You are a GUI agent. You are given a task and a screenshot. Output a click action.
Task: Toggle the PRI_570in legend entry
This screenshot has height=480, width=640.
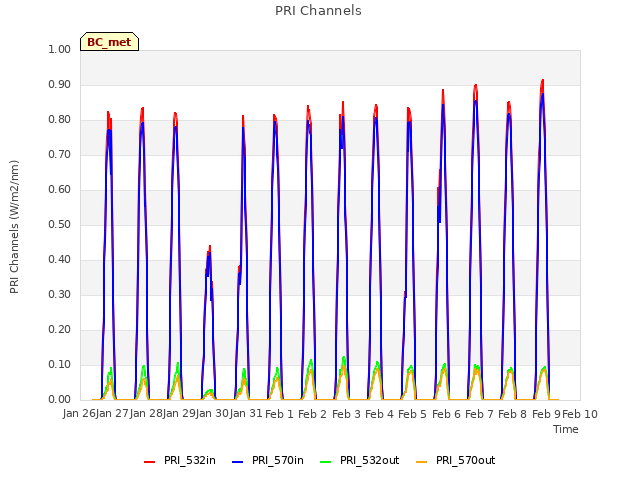pyautogui.click(x=268, y=460)
